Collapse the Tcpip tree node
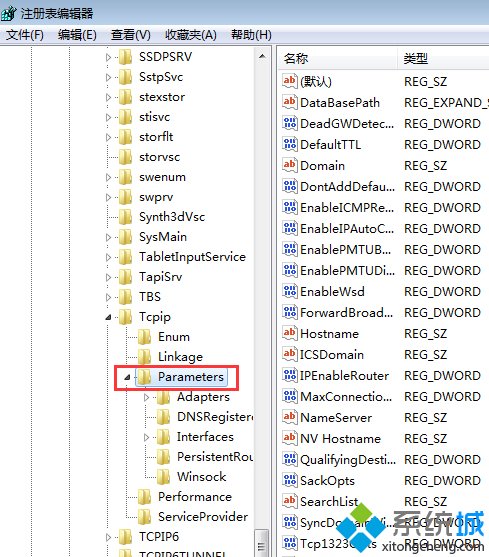489x557 pixels. 108,317
